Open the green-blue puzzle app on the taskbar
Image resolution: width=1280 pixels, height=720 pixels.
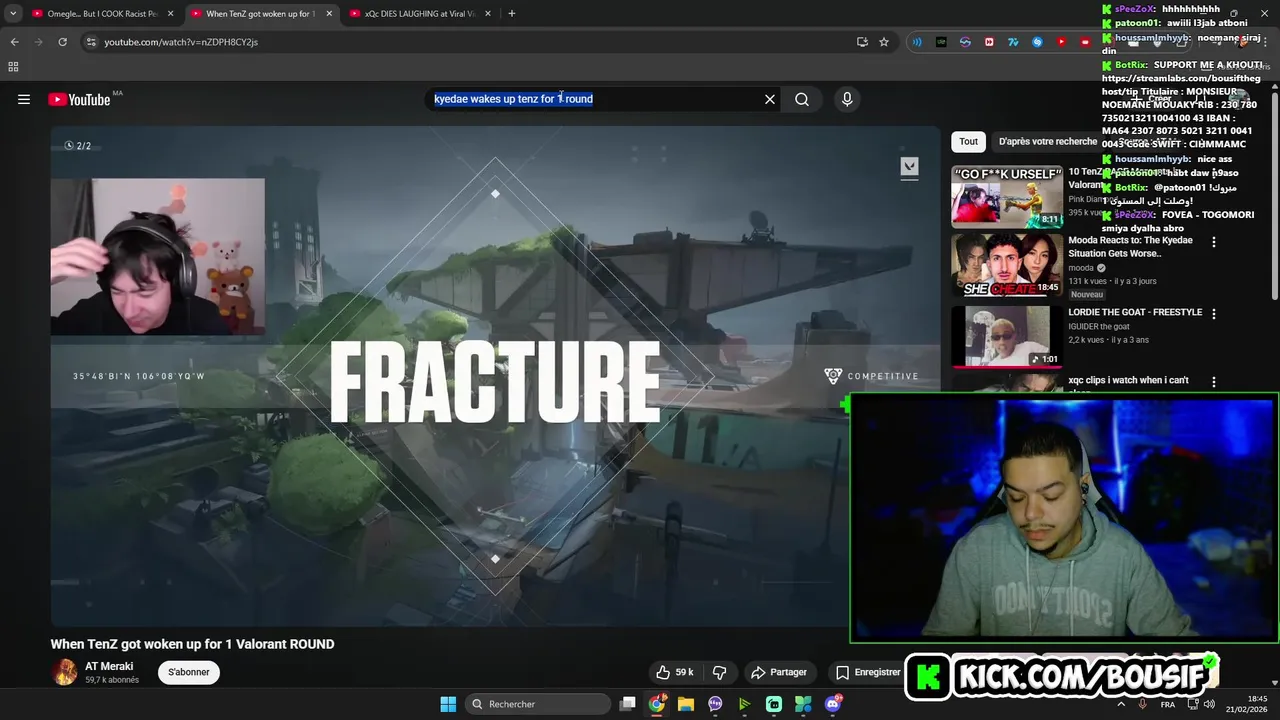803,704
